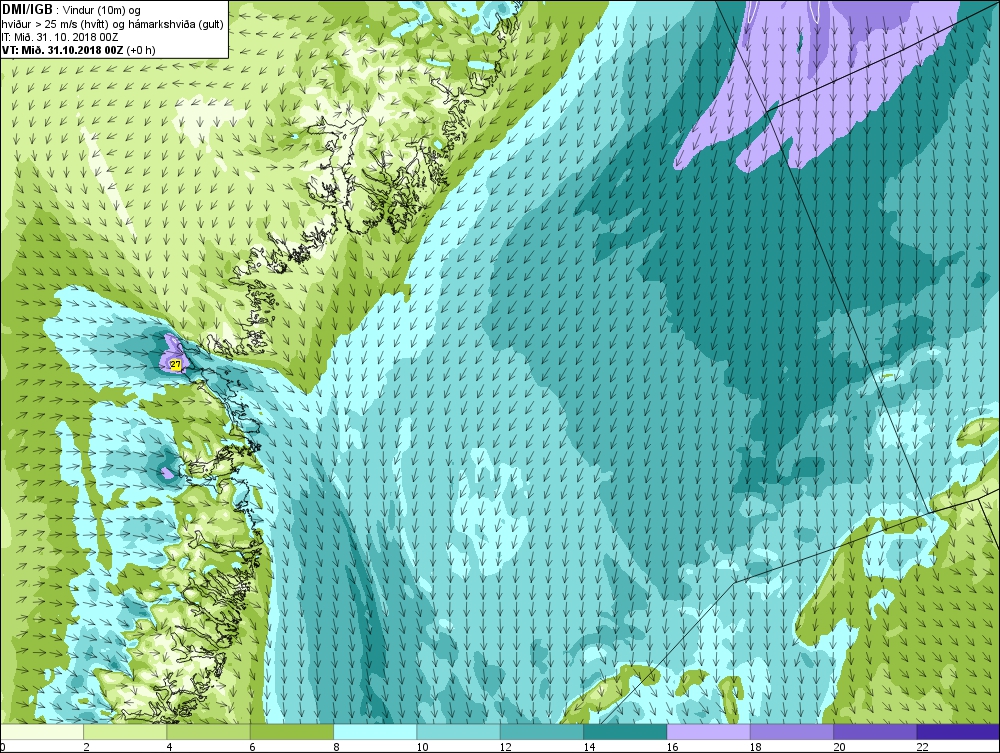Click the DMI/IGB title text
The image size is (1000, 753).
click(28, 10)
